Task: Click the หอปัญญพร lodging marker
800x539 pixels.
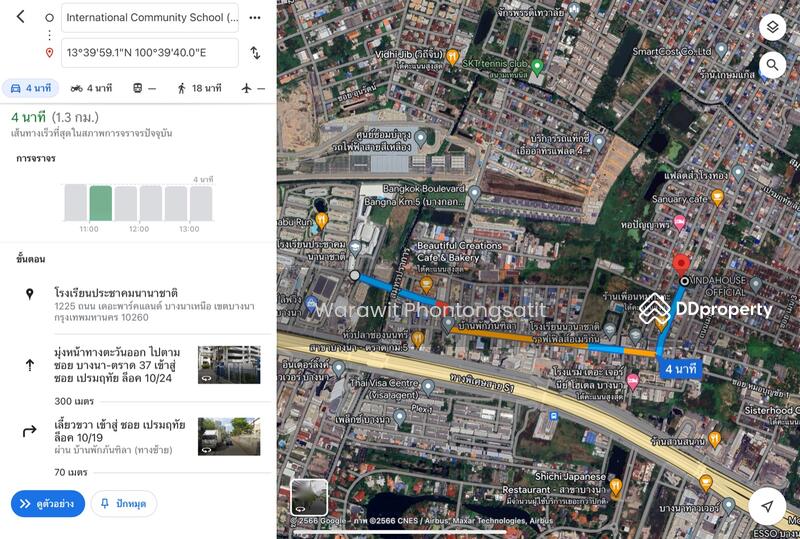Action: tap(679, 223)
